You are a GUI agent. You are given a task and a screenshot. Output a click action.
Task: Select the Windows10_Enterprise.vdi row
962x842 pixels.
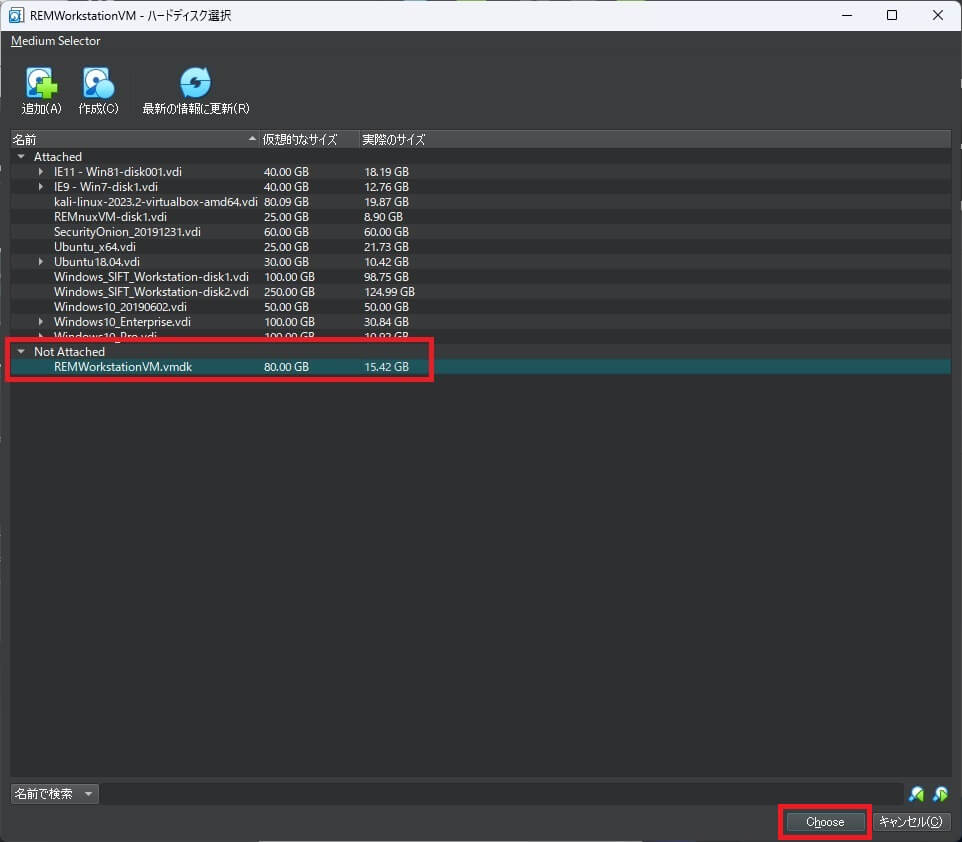tap(480, 322)
